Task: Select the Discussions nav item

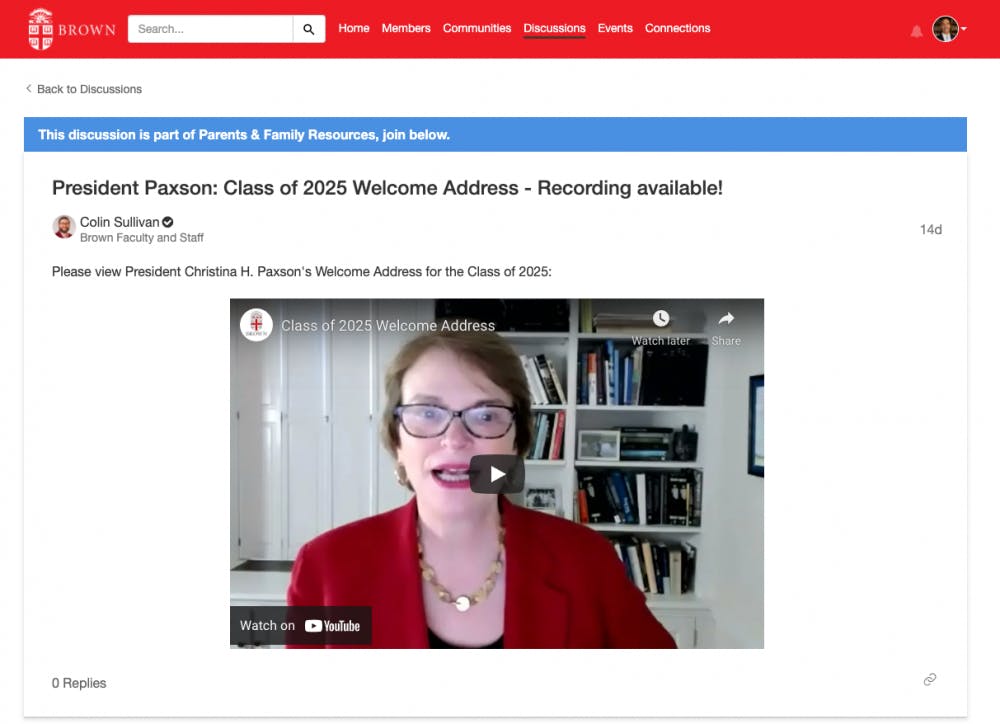Action: pyautogui.click(x=554, y=28)
